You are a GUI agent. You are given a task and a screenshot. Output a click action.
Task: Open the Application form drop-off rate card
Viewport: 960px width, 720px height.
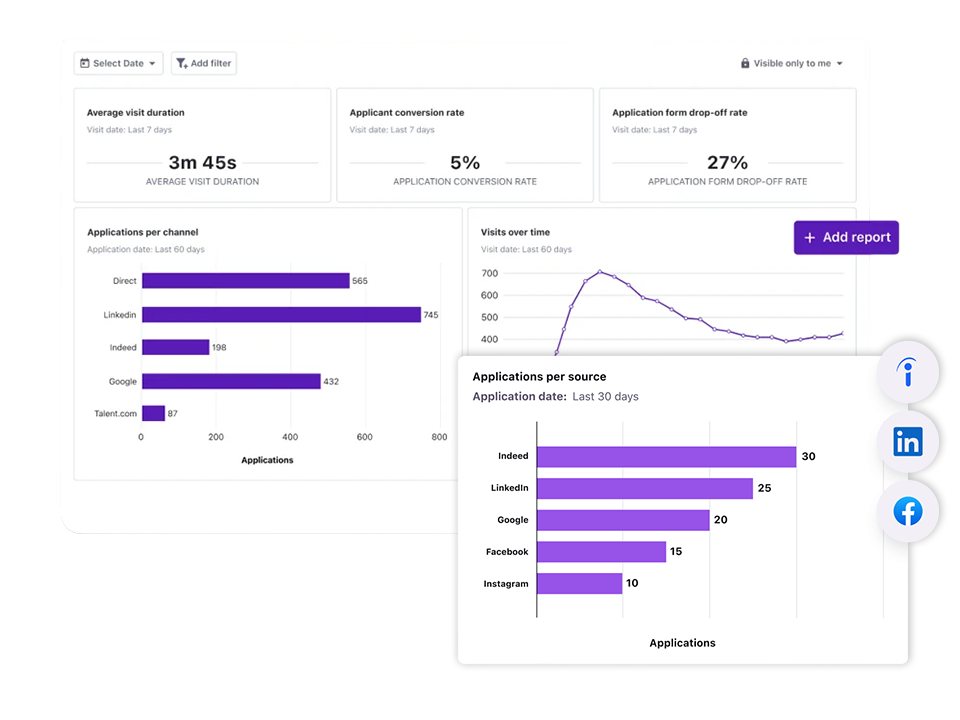[727, 145]
